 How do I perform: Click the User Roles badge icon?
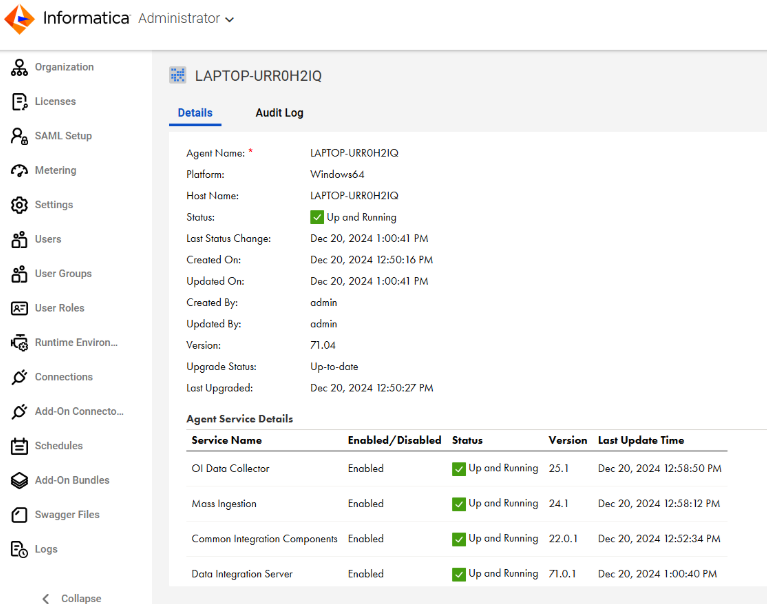19,308
